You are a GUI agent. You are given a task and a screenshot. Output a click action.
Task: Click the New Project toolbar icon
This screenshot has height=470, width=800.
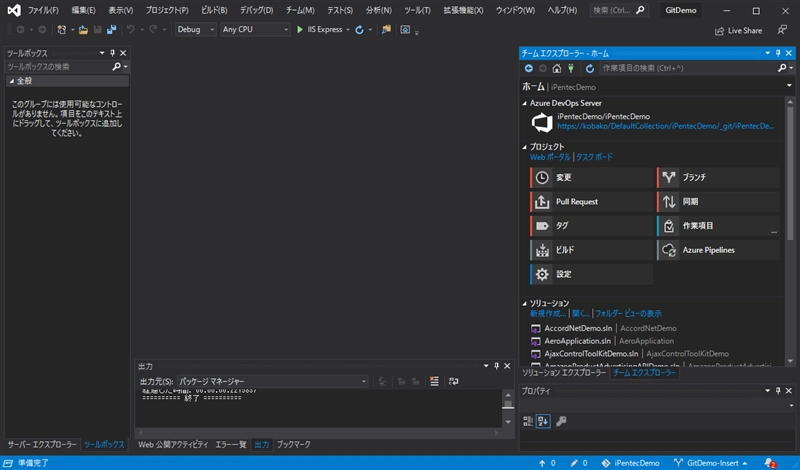pyautogui.click(x=62, y=30)
